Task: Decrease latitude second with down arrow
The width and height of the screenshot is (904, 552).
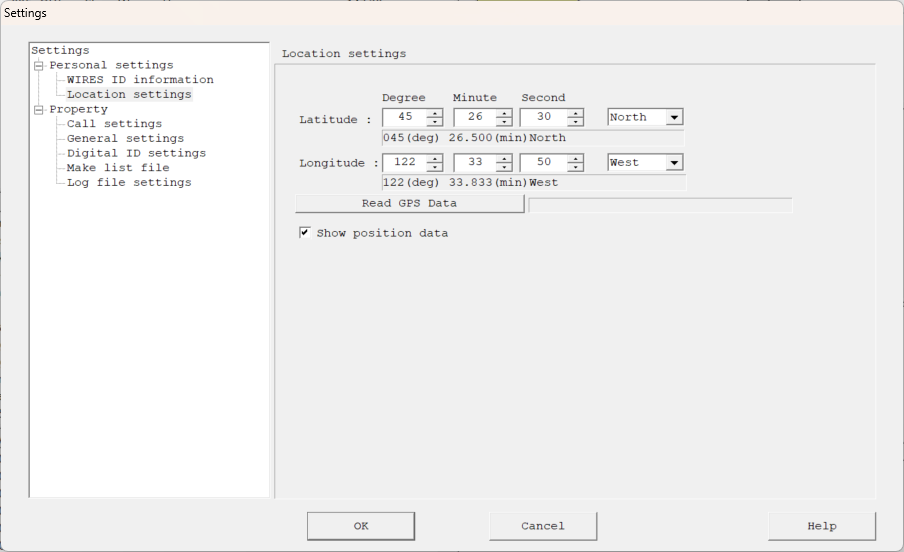Action: pos(575,121)
